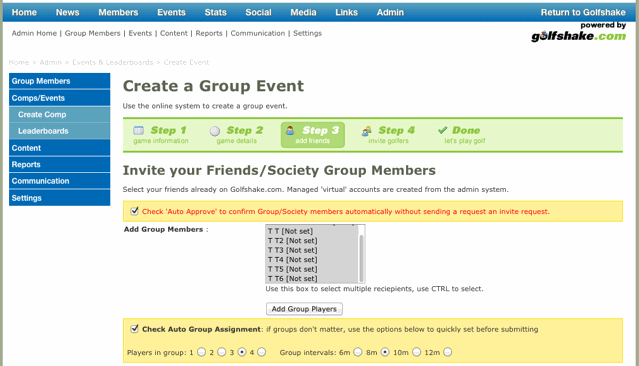639x366 pixels.
Task: Select 1 player in group radio
Action: coord(201,352)
